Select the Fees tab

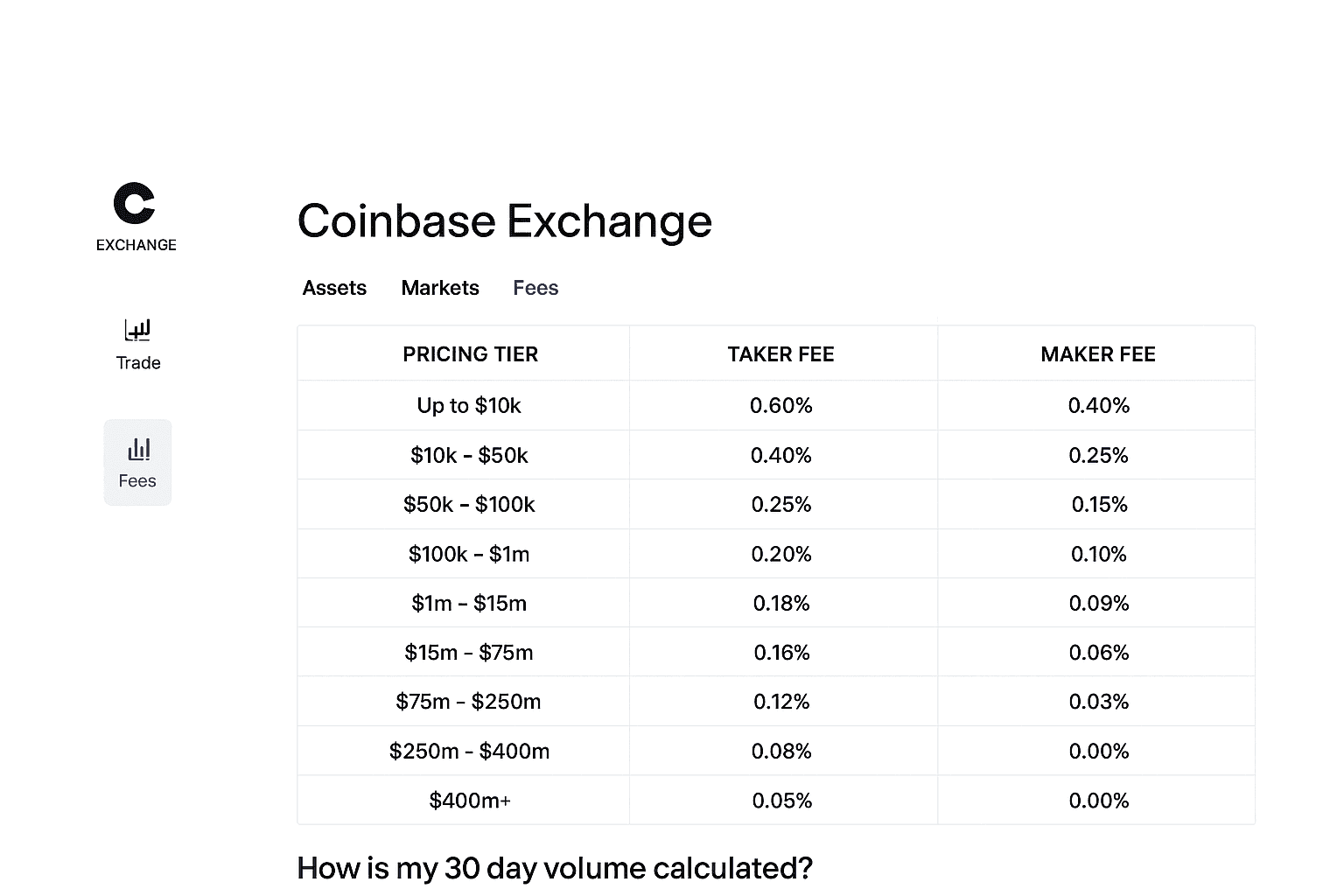[x=535, y=288]
